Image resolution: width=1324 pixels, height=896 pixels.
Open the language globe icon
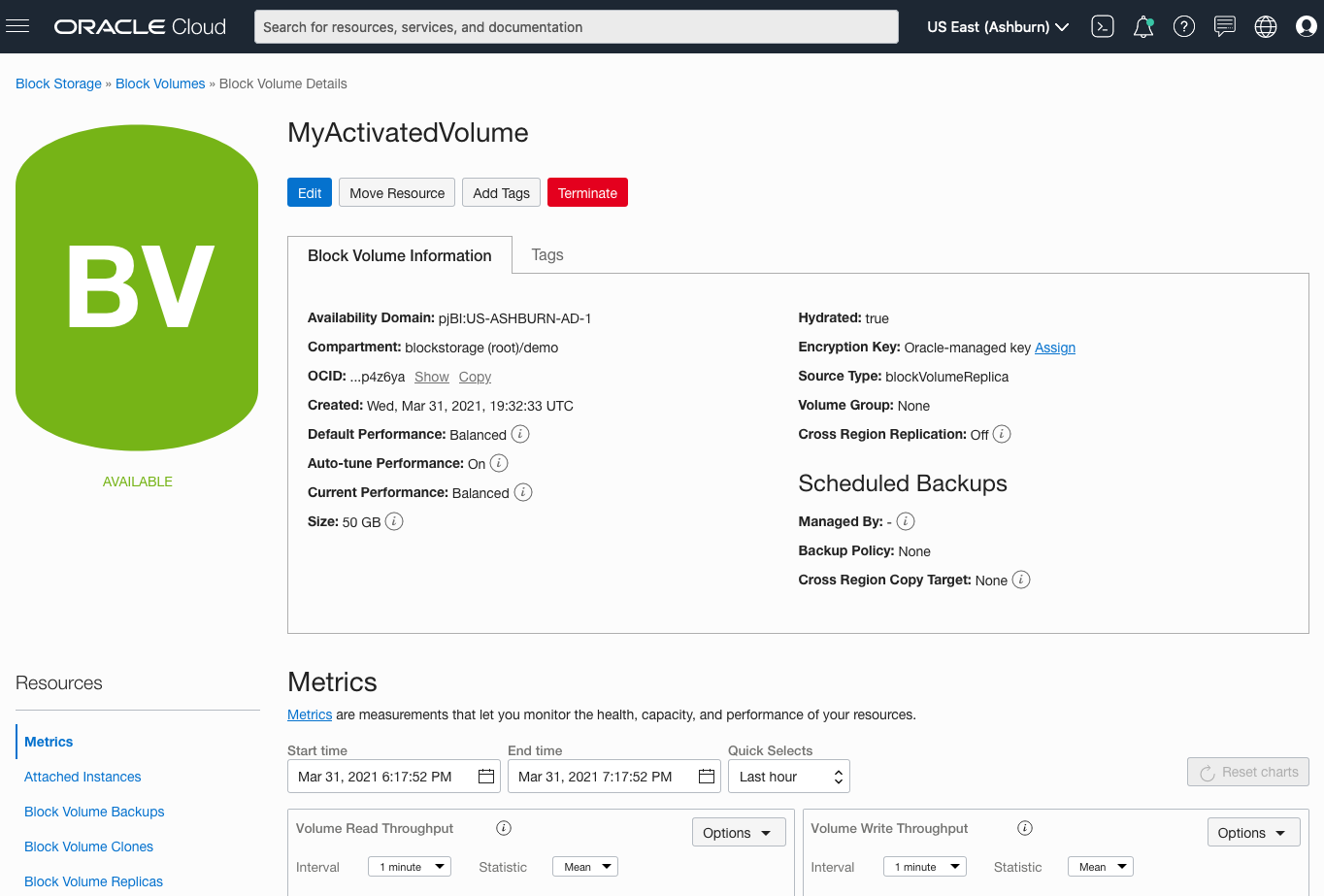coord(1265,26)
